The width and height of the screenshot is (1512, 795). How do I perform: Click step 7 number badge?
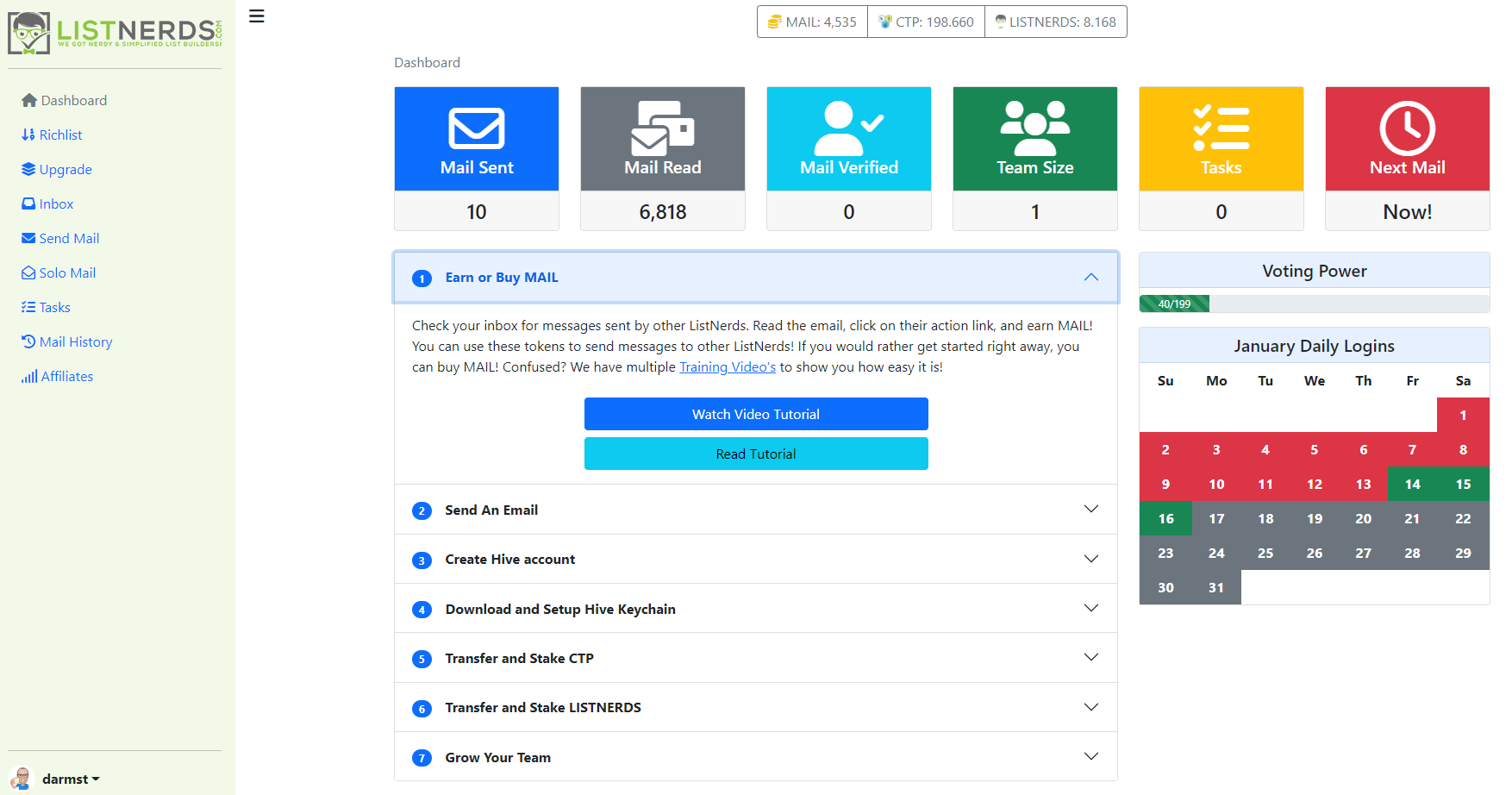422,758
